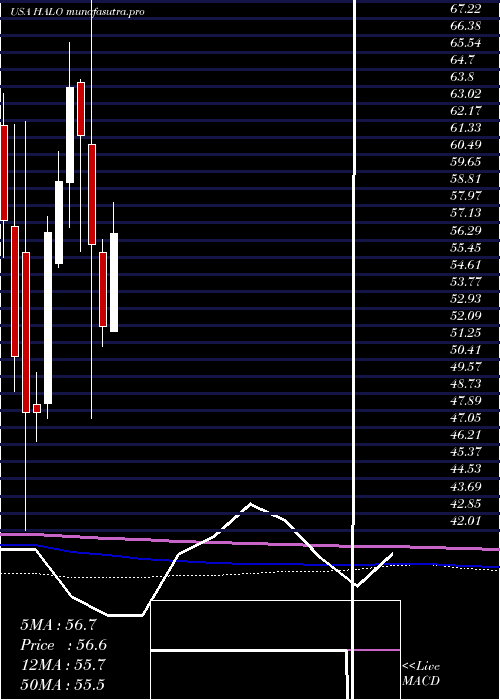Select the 58.81 price axis label

point(465,179)
